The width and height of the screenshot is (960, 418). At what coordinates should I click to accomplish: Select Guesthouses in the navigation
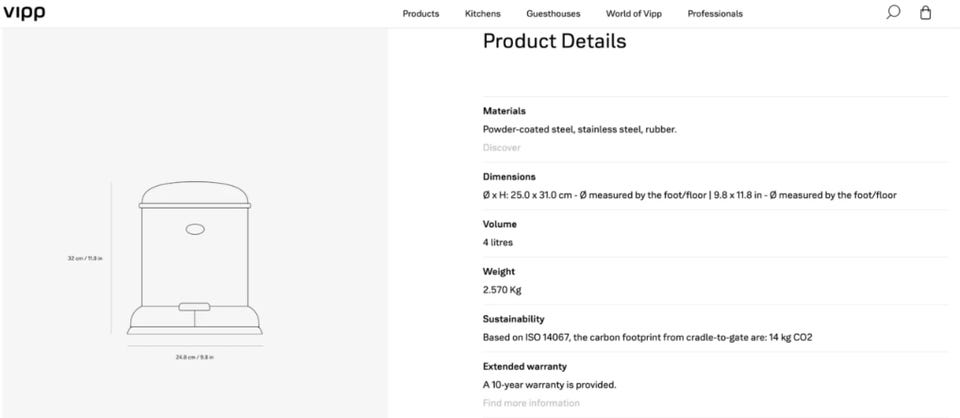pos(553,14)
